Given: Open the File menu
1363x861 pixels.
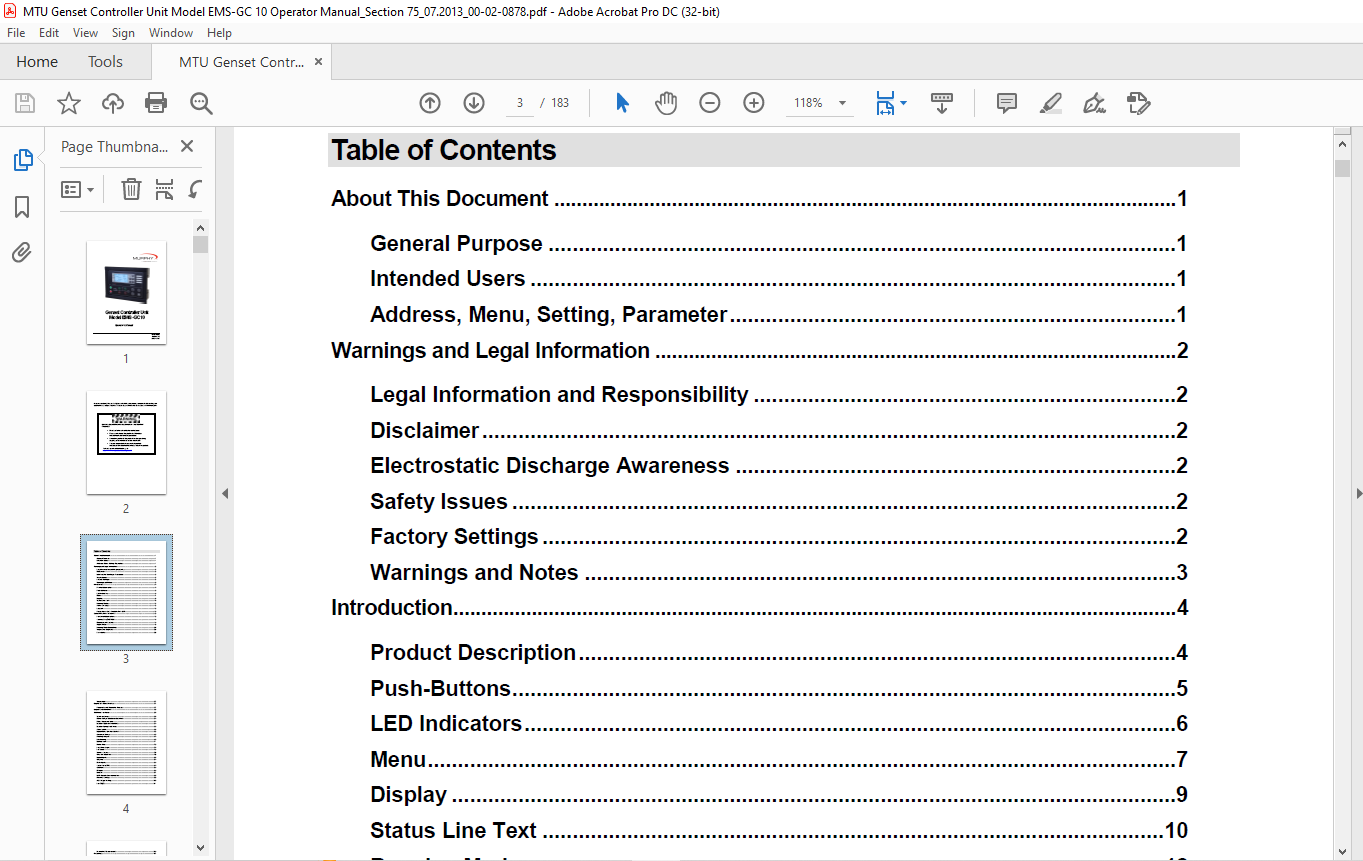Looking at the screenshot, I should pos(16,33).
